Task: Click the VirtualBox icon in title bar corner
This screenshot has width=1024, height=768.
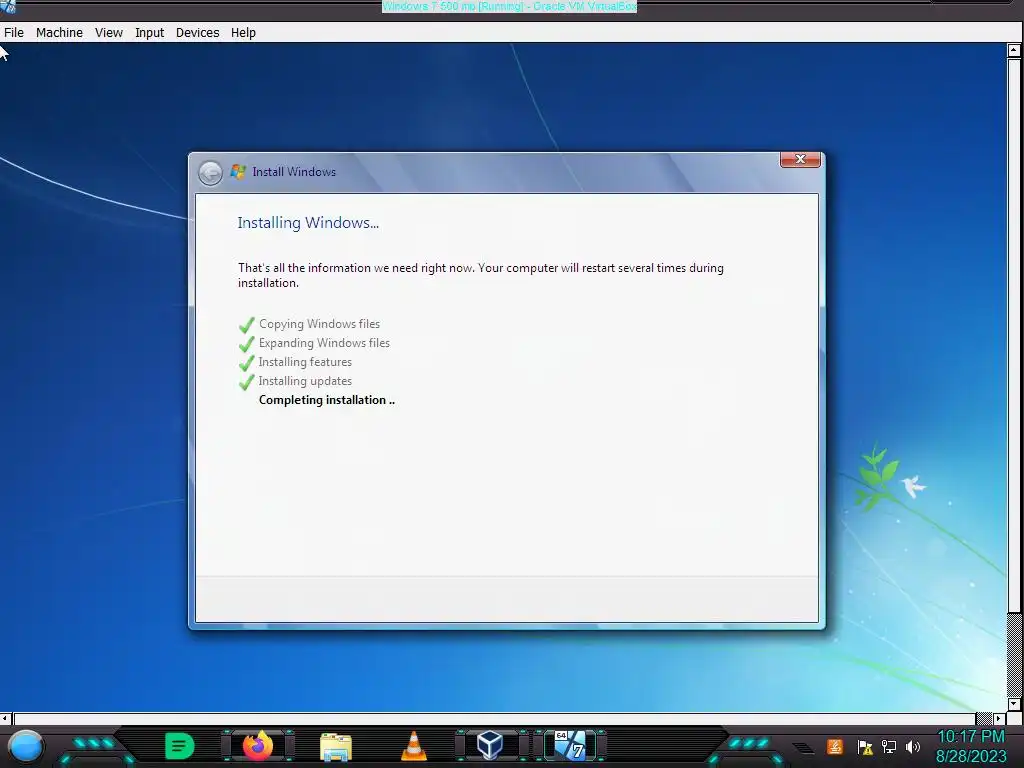Action: click(8, 6)
